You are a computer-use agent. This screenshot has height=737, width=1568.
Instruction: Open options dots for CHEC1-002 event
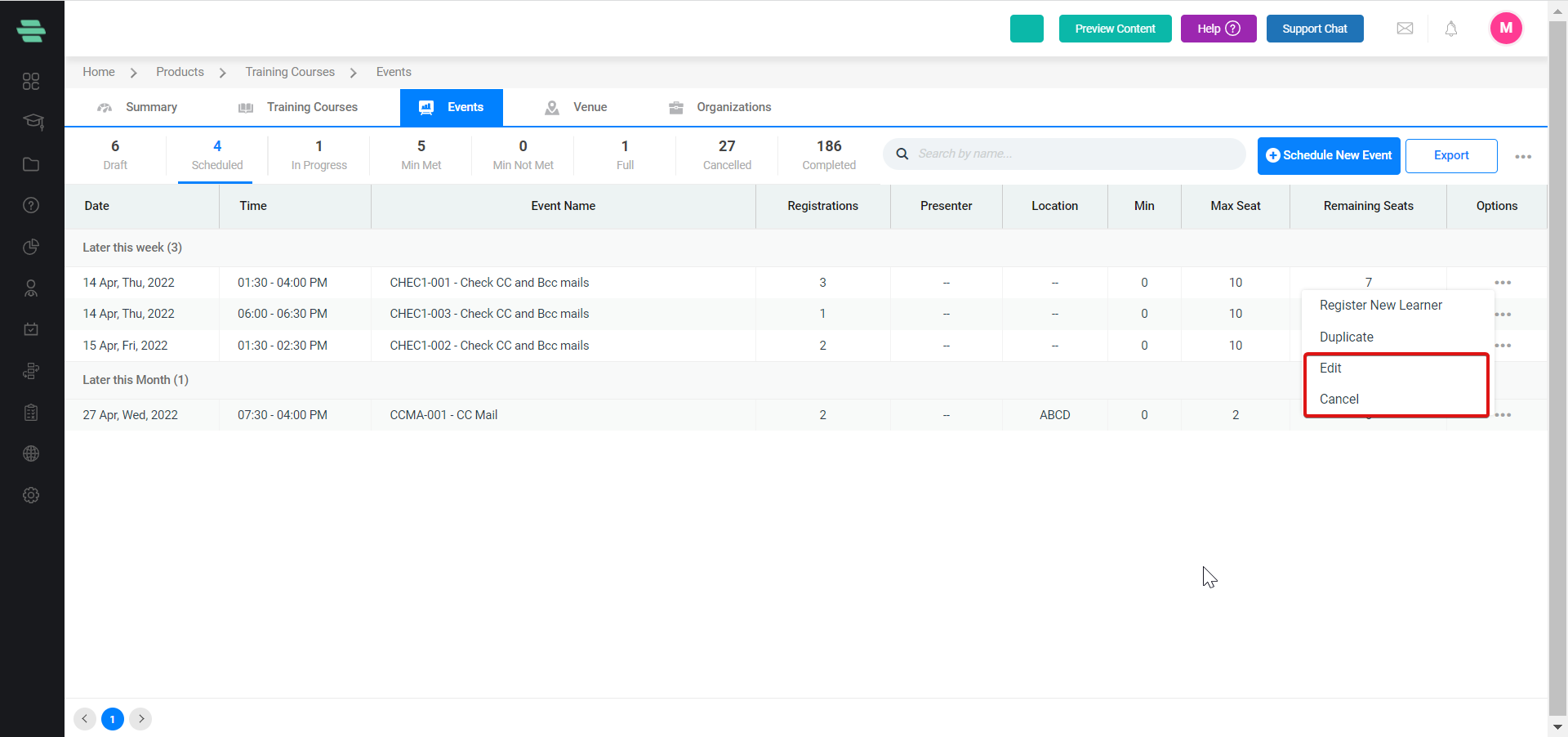(1503, 346)
